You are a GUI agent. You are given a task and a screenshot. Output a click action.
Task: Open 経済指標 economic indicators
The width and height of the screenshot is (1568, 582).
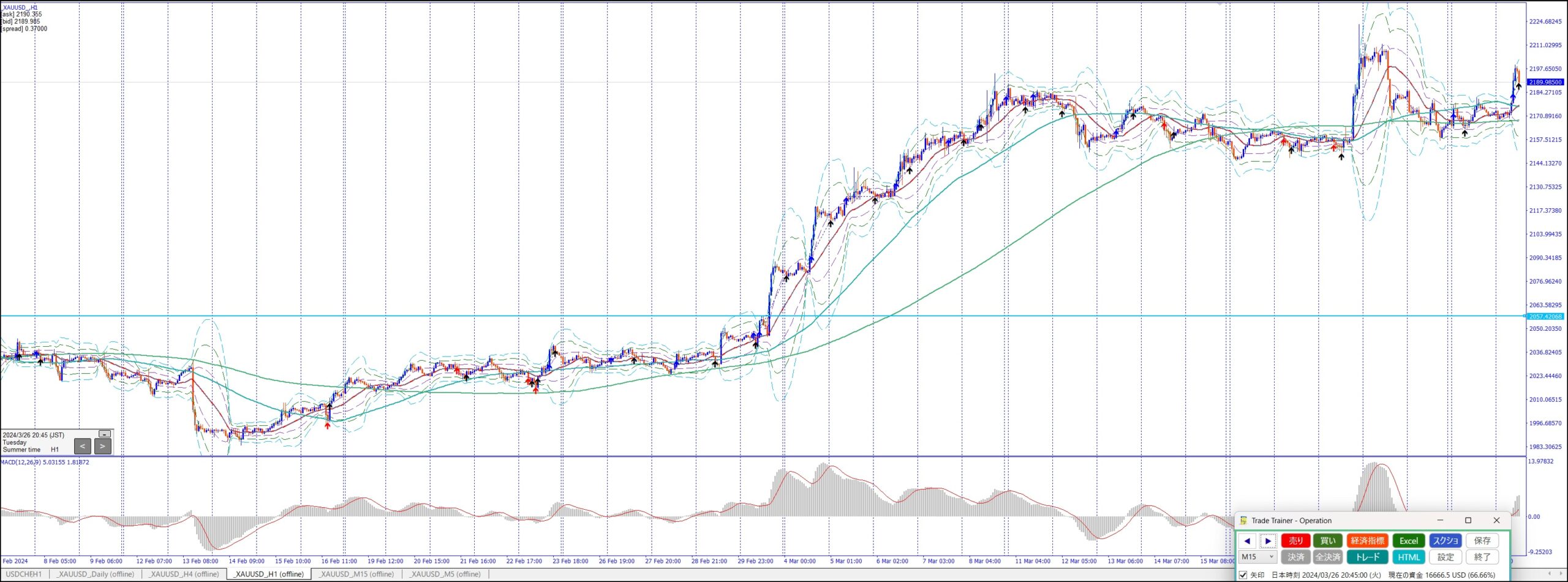pyautogui.click(x=1367, y=541)
